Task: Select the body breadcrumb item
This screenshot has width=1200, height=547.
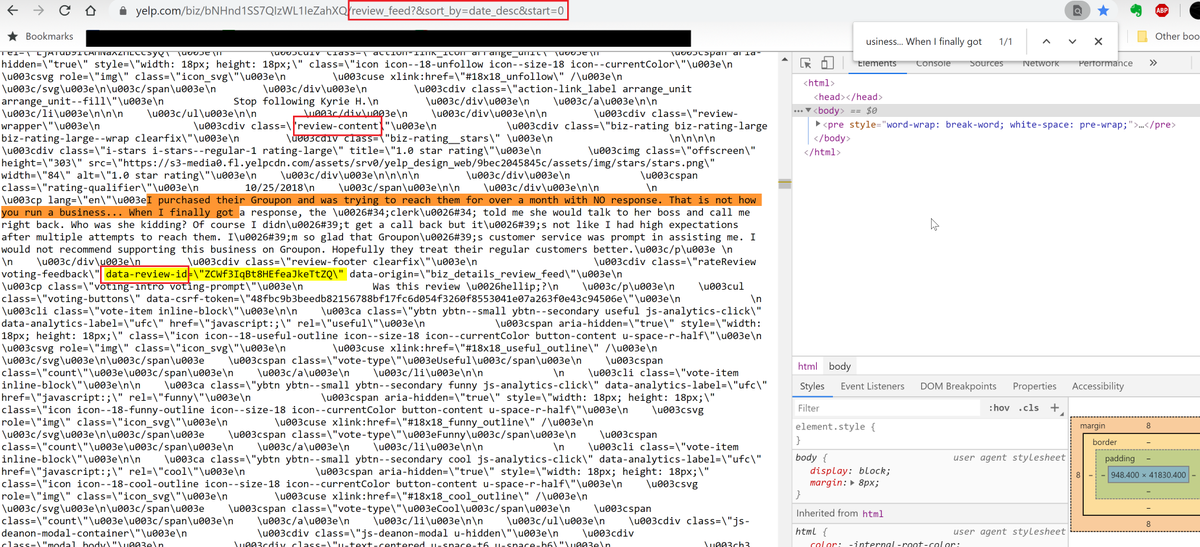Action: click(x=840, y=367)
